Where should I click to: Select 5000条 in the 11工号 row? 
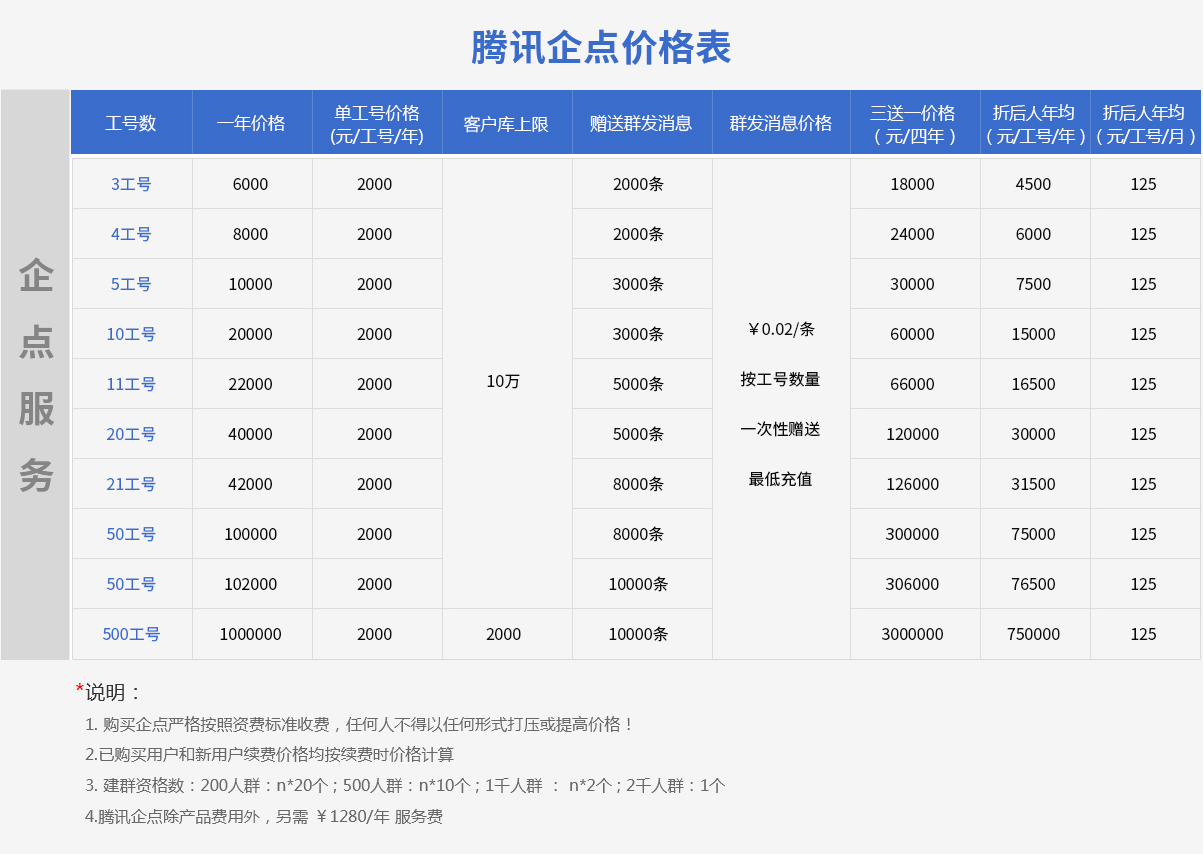coord(638,384)
